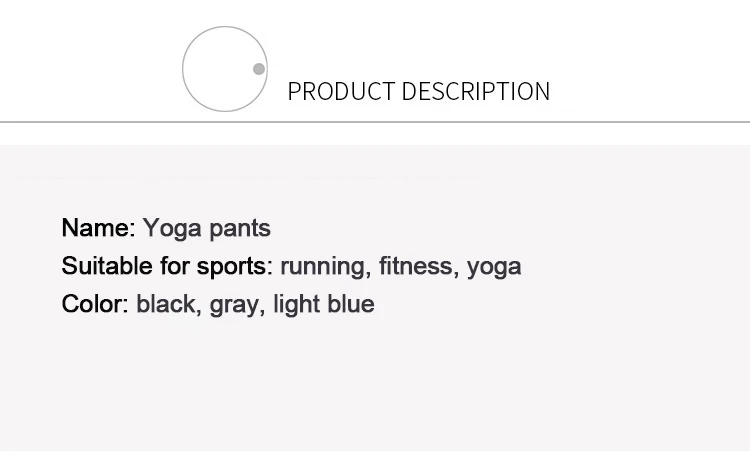The width and height of the screenshot is (750, 472).
Task: Click the "Color:" label
Action: 95,304
